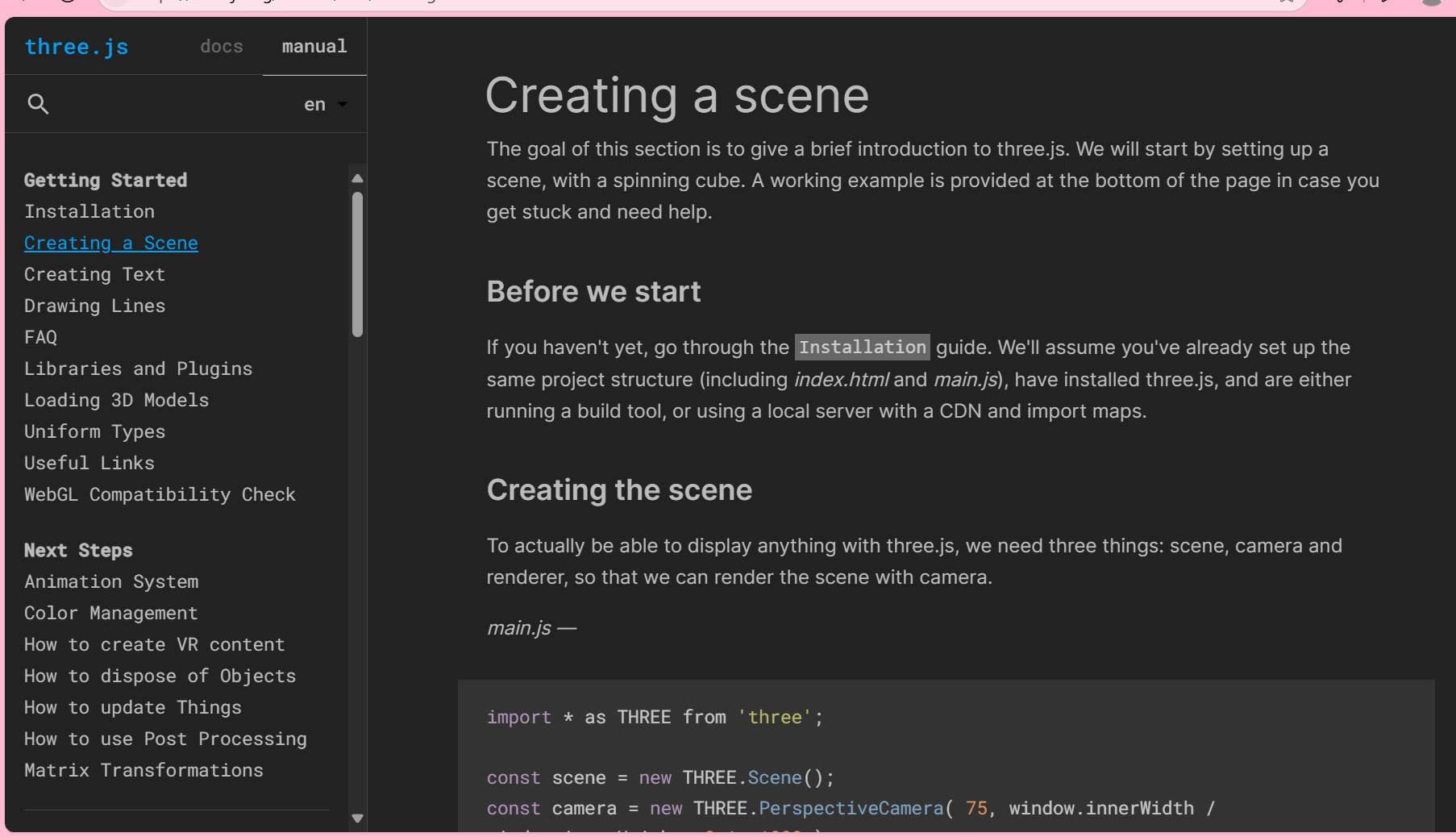Viewport: 1456px width, 837px height.
Task: Select the manual tab
Action: point(314,47)
